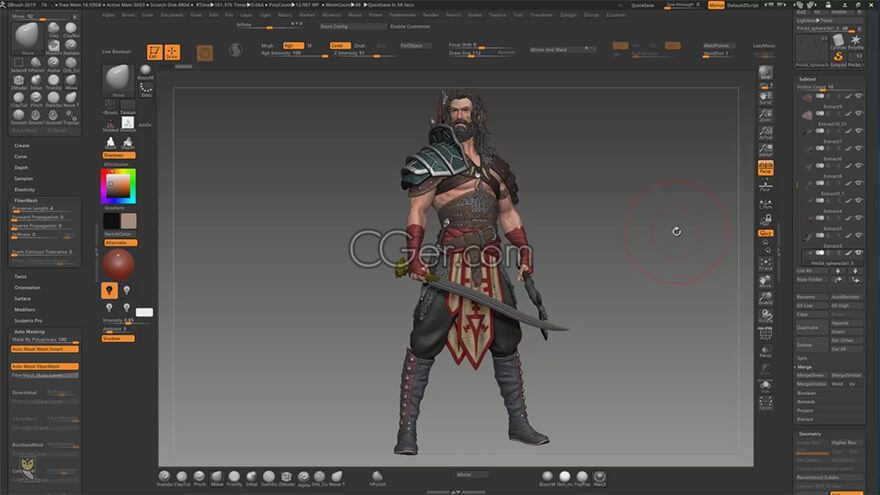The image size is (880, 495).
Task: Toggle Zsub sculpt mode
Action: [x=360, y=45]
